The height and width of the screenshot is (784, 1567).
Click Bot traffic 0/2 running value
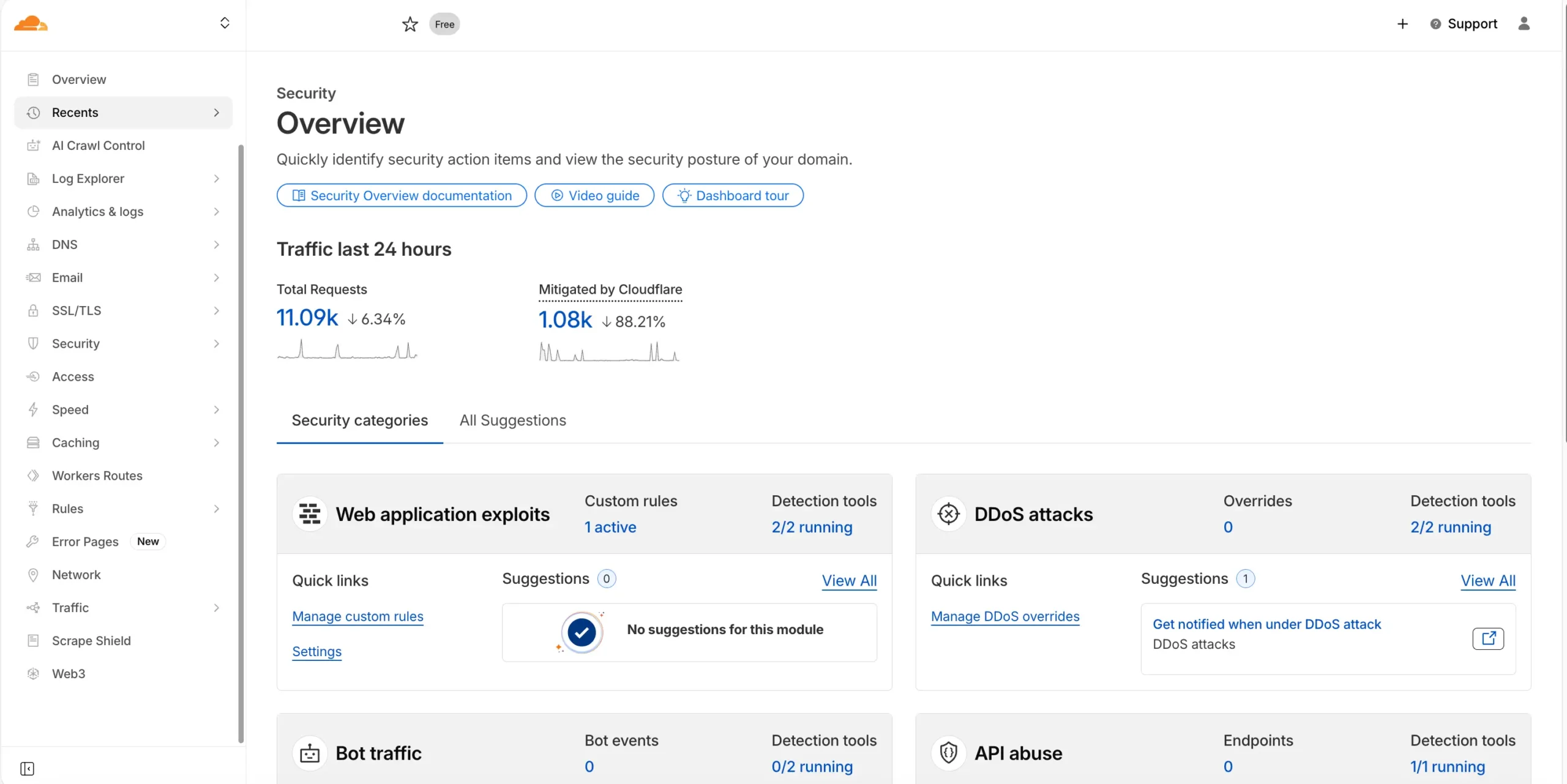[812, 767]
